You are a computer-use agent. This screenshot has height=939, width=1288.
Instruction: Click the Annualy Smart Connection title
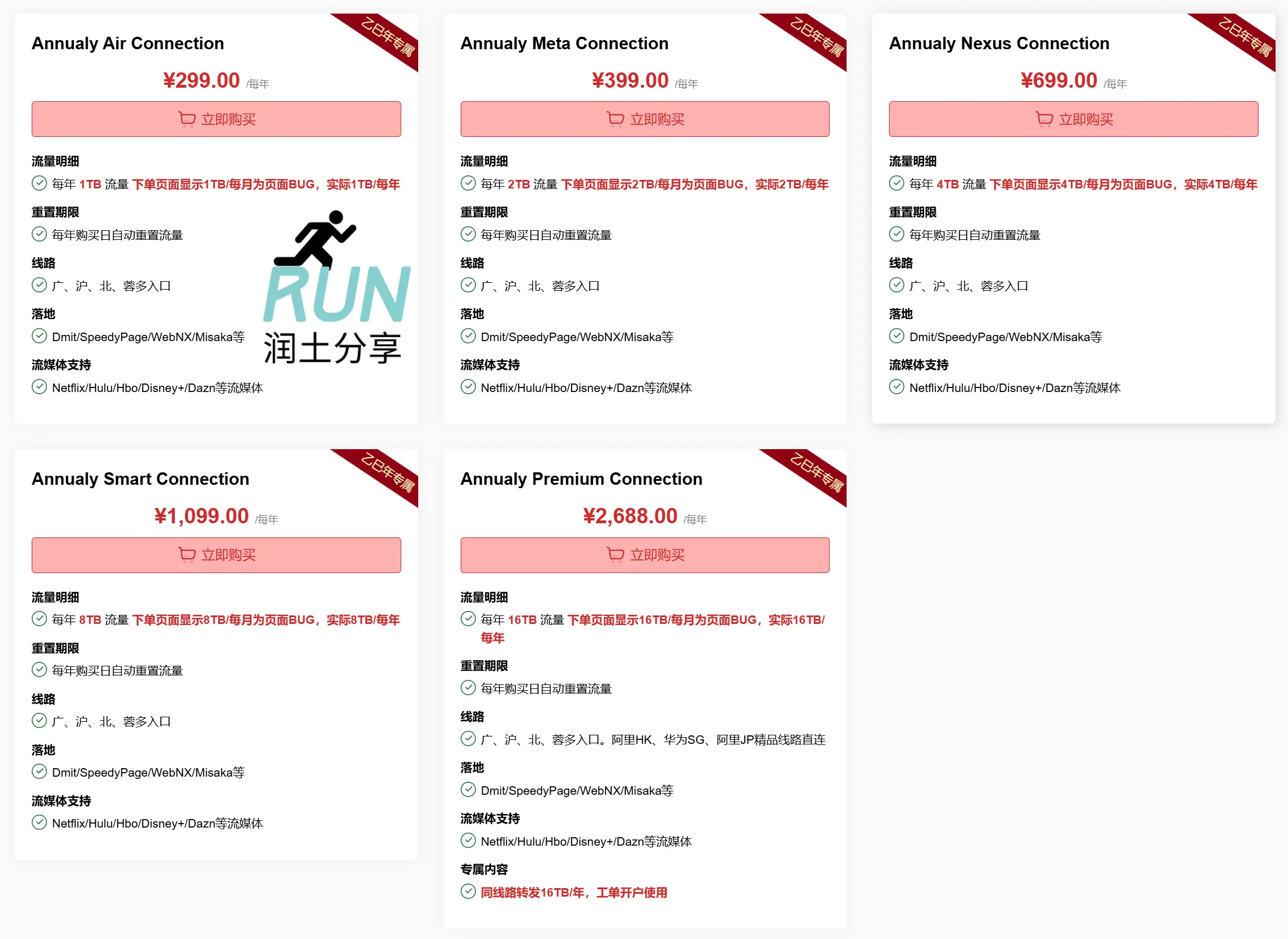pos(140,479)
